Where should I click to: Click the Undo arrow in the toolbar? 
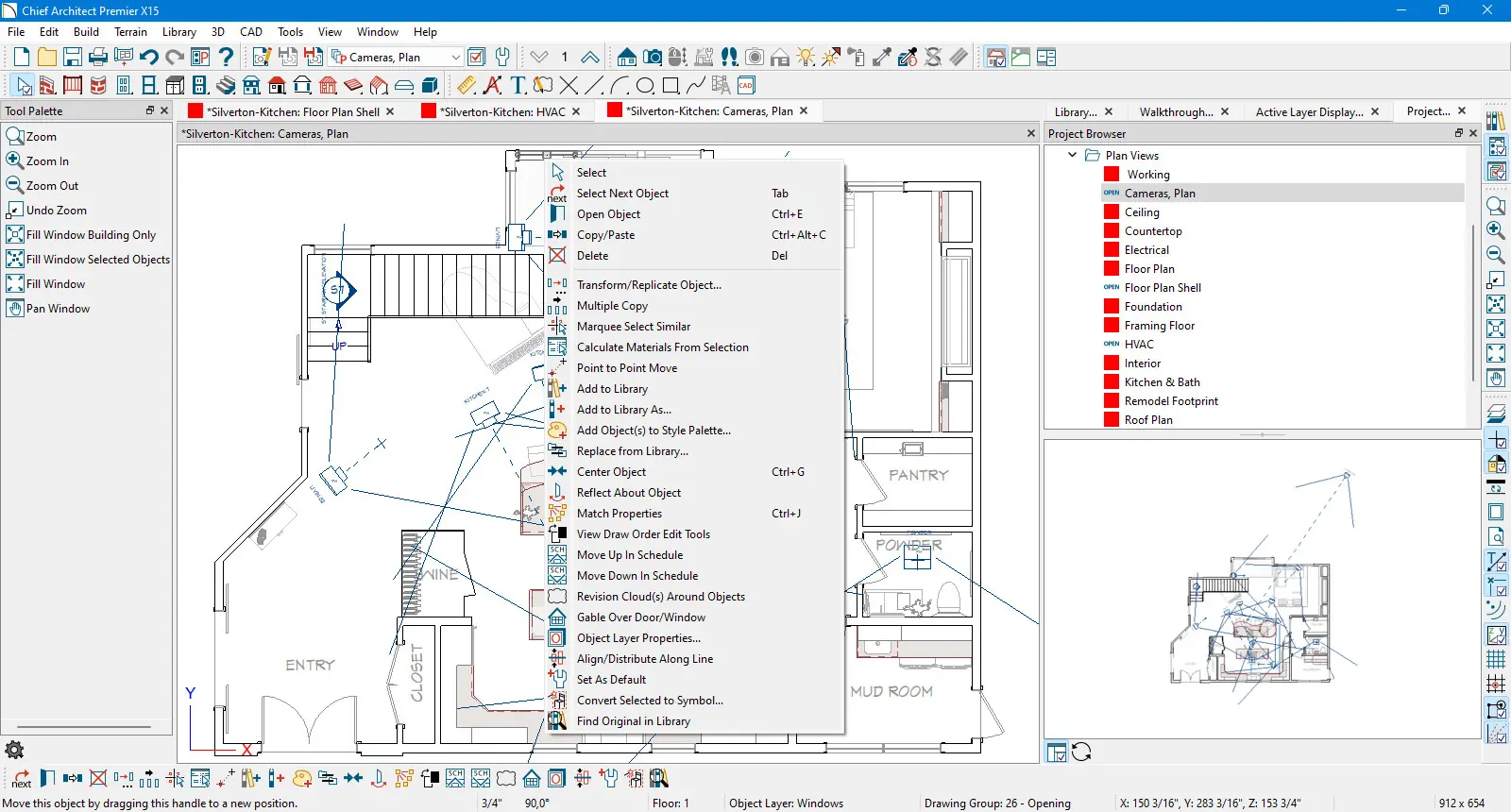(148, 58)
